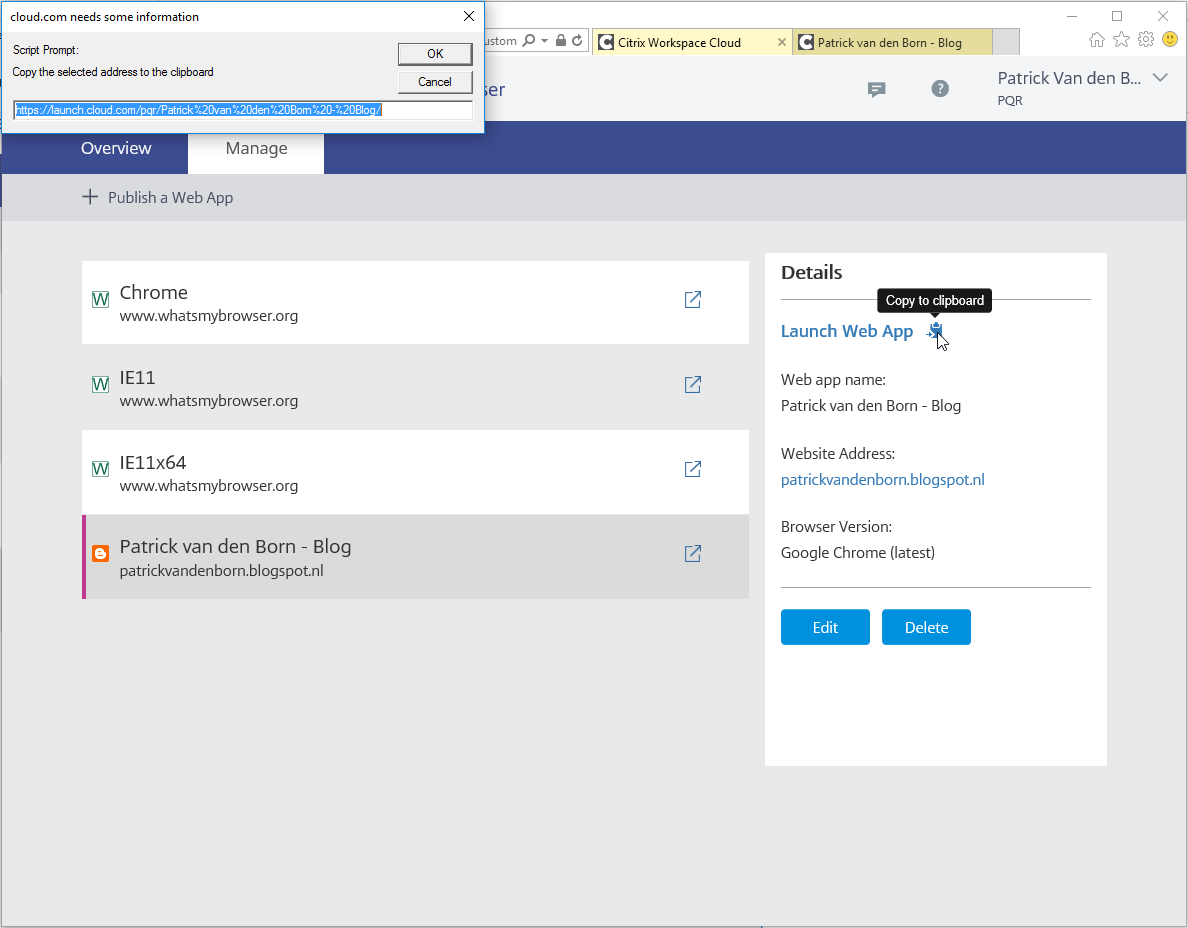The width and height of the screenshot is (1188, 928).
Task: Open the help question mark icon
Action: (940, 89)
